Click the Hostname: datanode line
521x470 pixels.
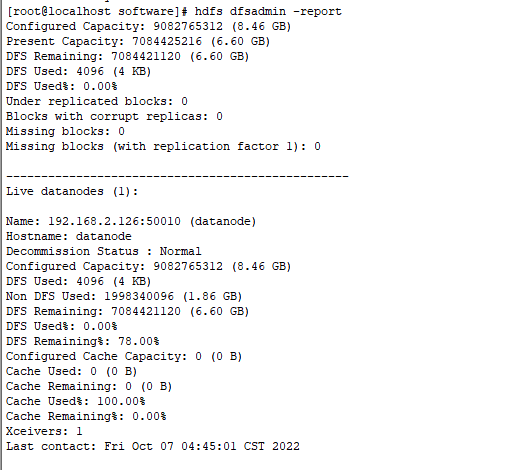(x=69, y=236)
